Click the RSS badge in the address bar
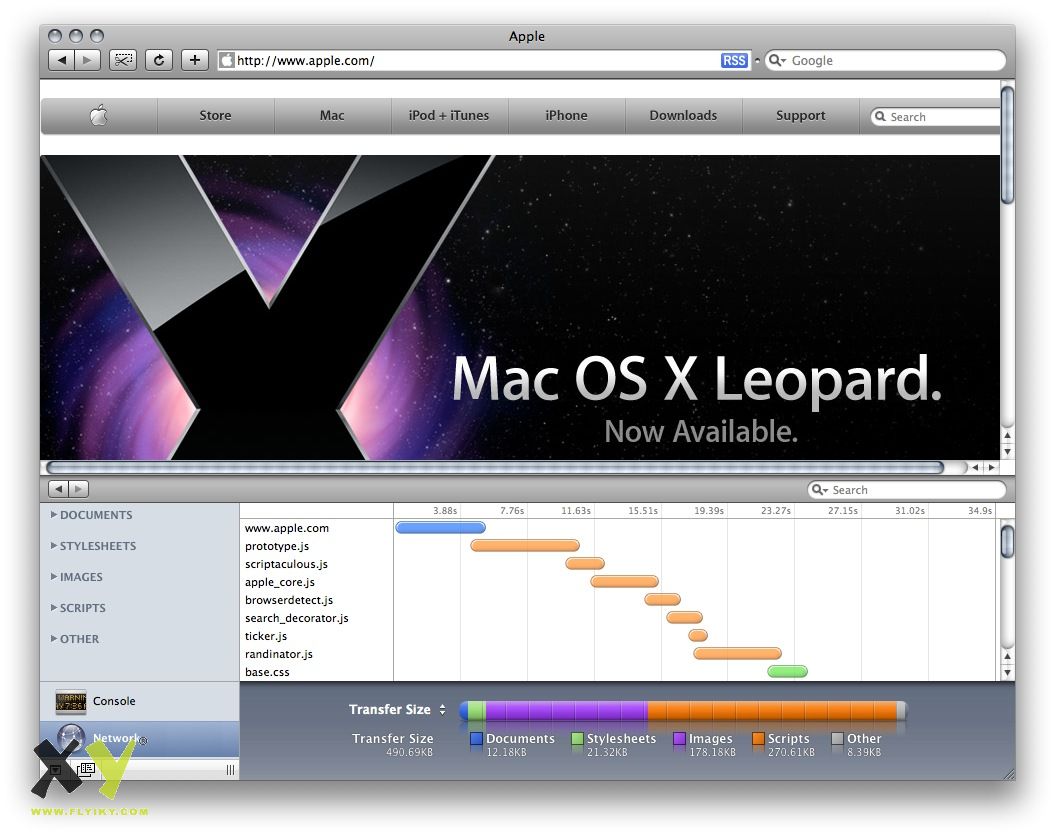 (x=734, y=61)
